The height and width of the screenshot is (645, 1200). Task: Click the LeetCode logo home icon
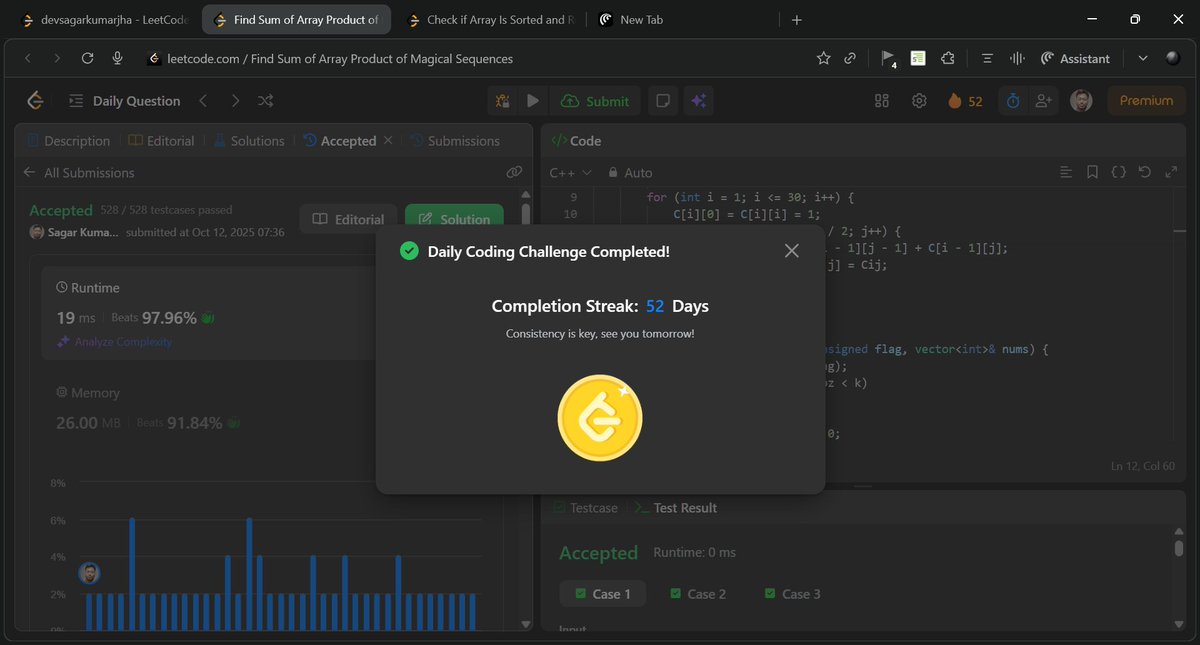36,100
